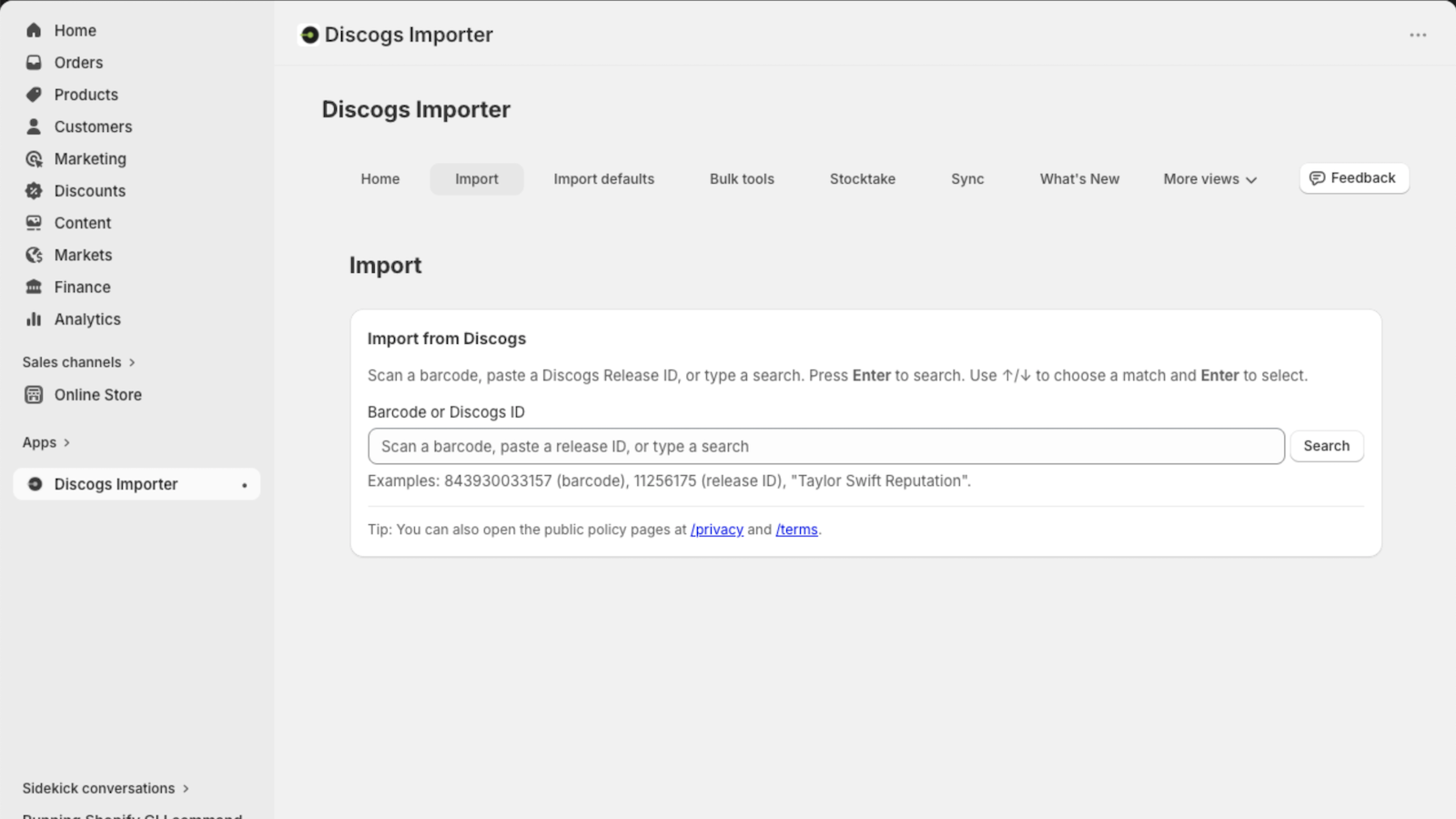Click the Content image icon
This screenshot has width=1456, height=819.
[34, 223]
